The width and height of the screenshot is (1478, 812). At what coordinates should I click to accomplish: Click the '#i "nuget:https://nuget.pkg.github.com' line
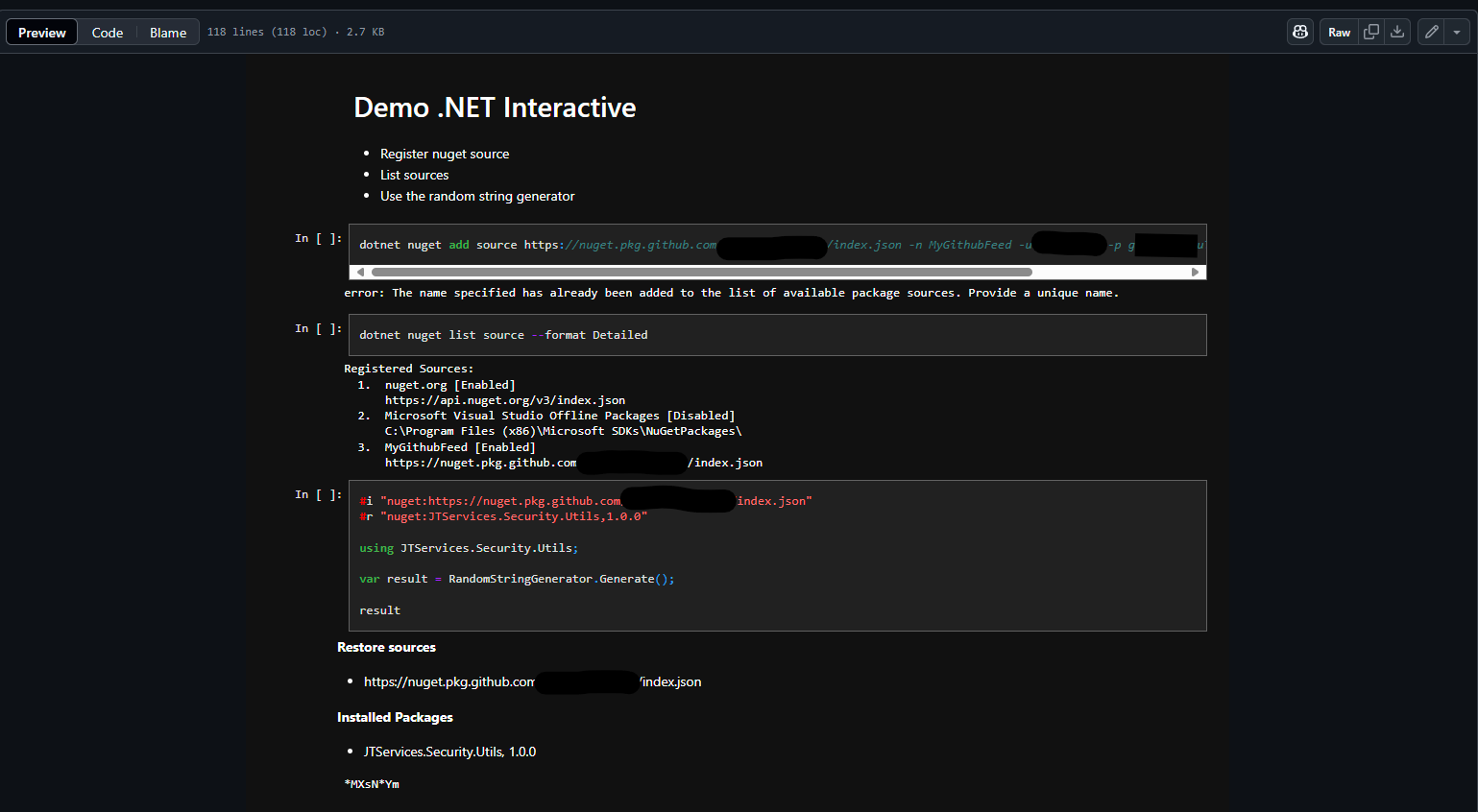click(586, 501)
